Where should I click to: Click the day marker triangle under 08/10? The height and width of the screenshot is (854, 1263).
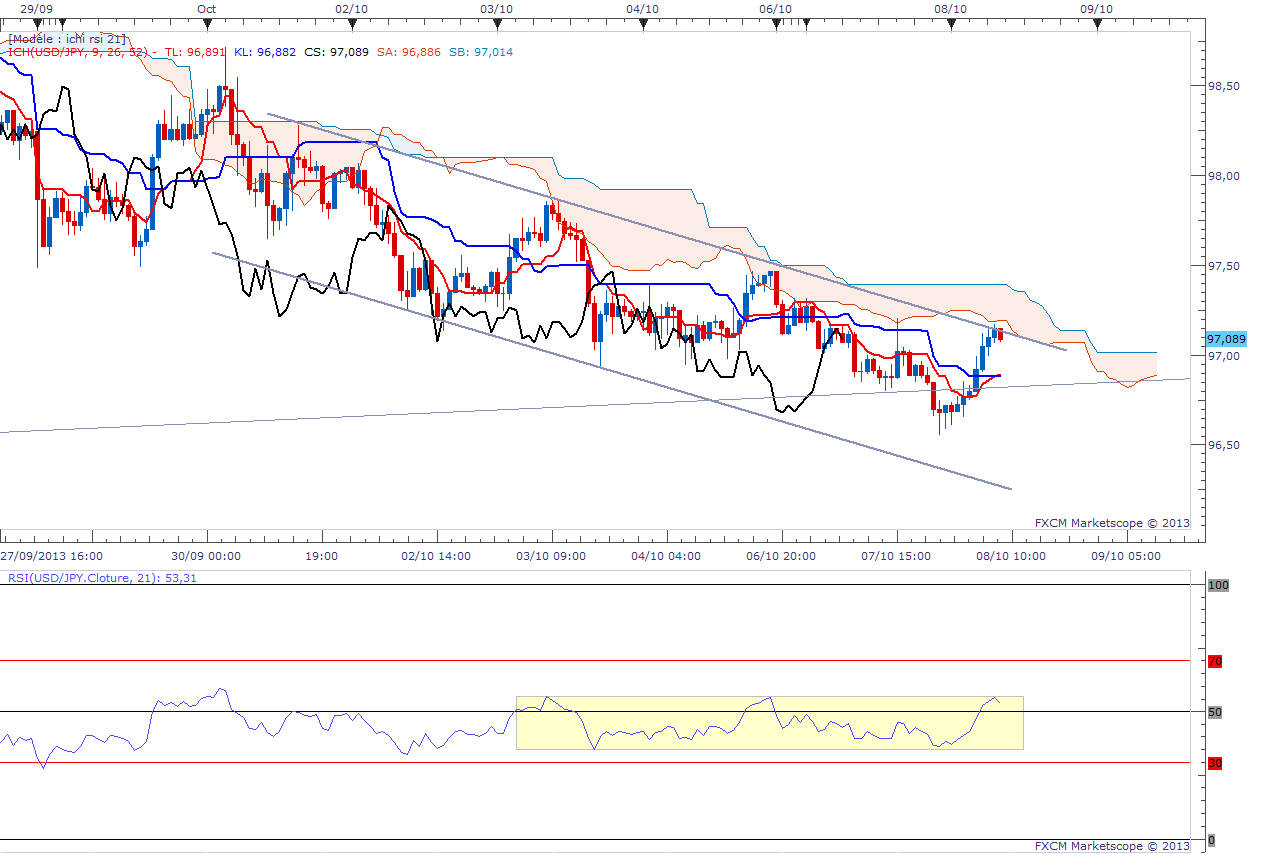951,25
